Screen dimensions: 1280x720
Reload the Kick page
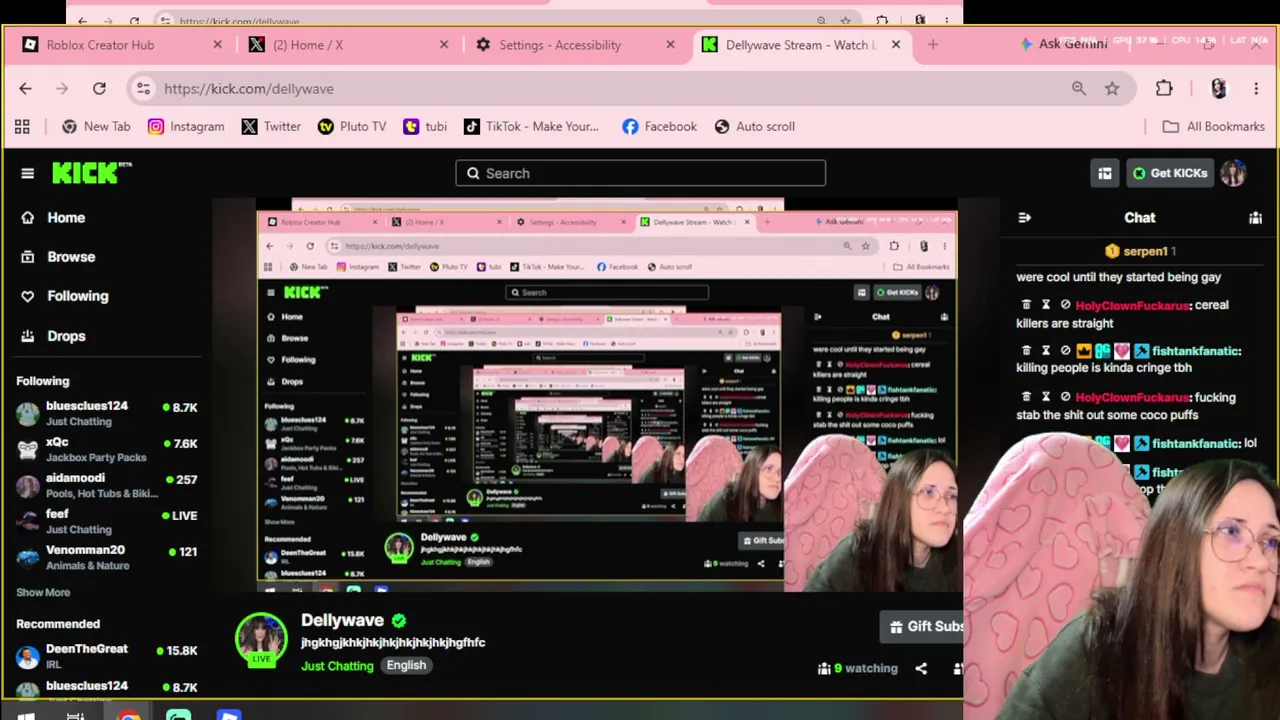pos(99,89)
